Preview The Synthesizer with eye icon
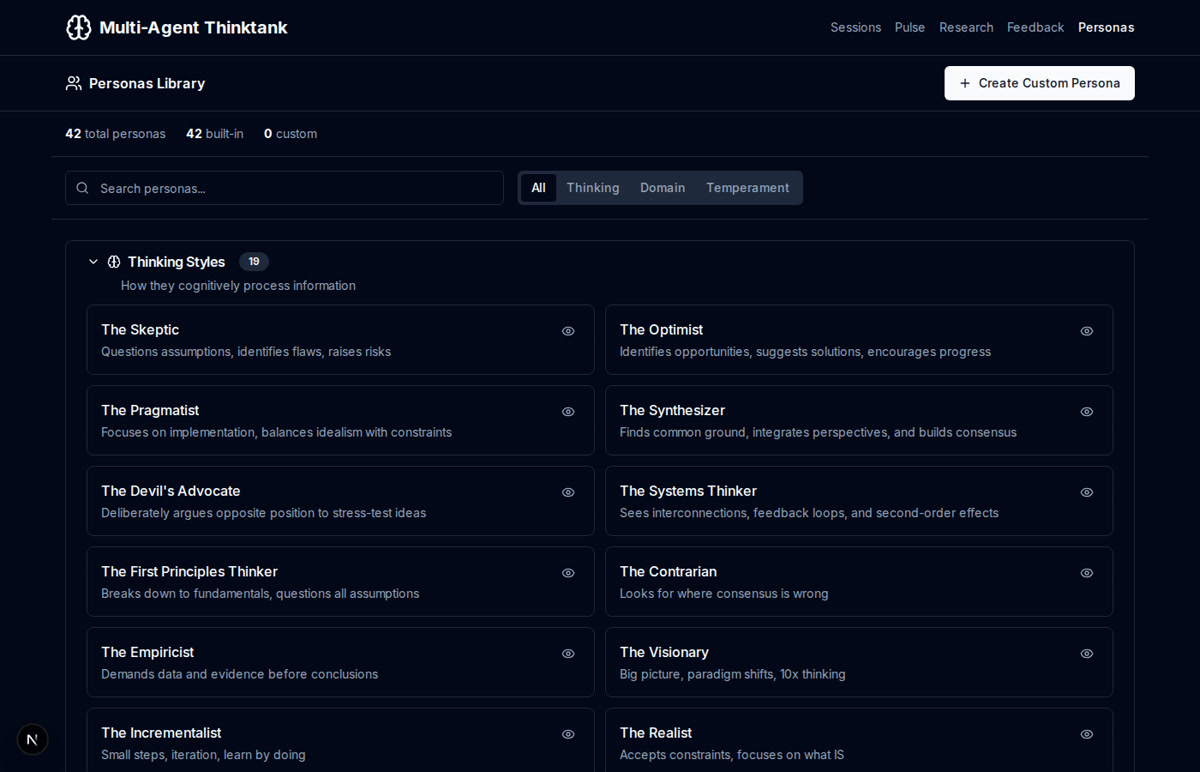Image resolution: width=1200 pixels, height=772 pixels. coord(1086,412)
